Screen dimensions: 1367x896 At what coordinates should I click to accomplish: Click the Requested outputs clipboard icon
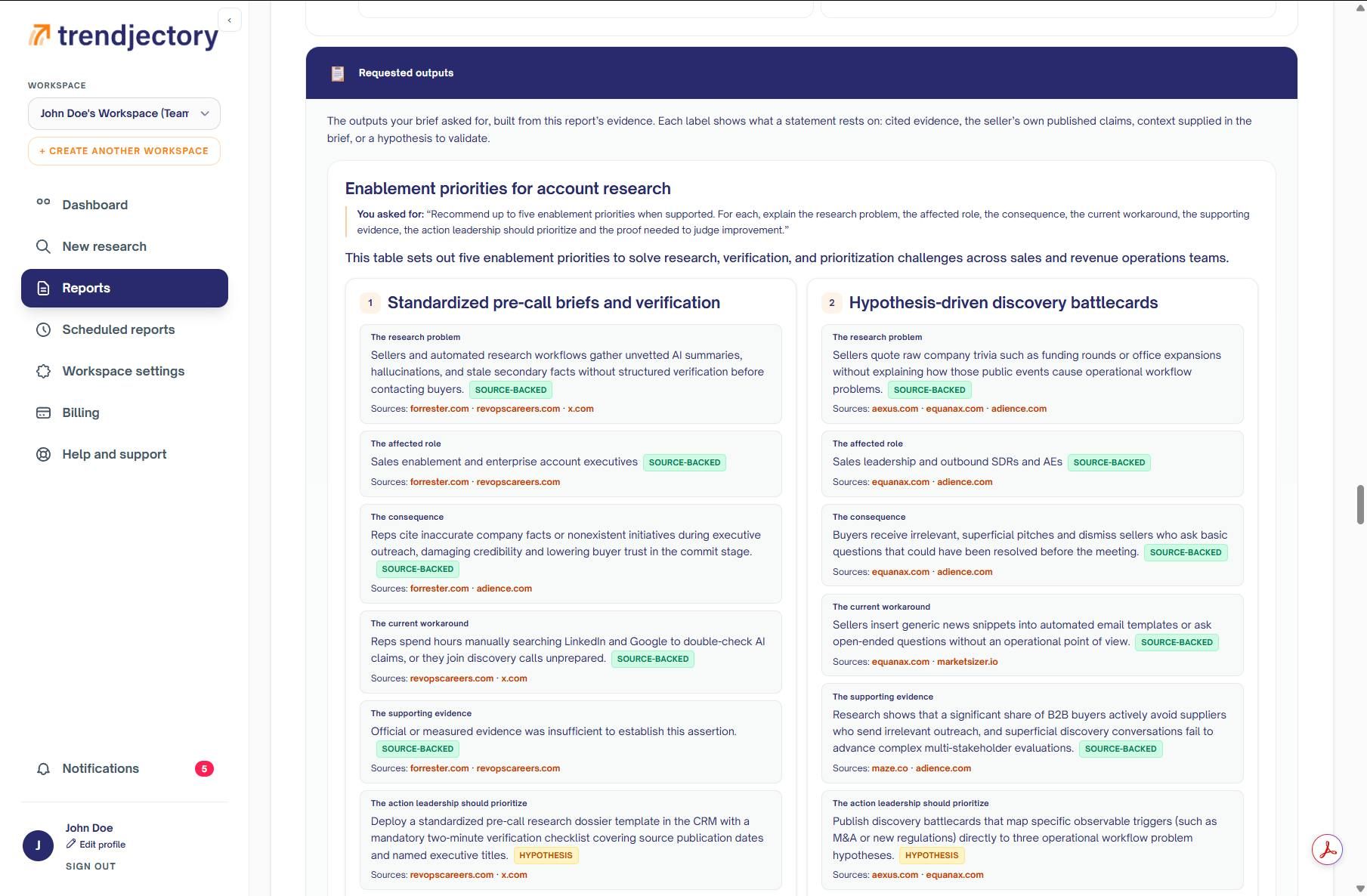click(338, 73)
